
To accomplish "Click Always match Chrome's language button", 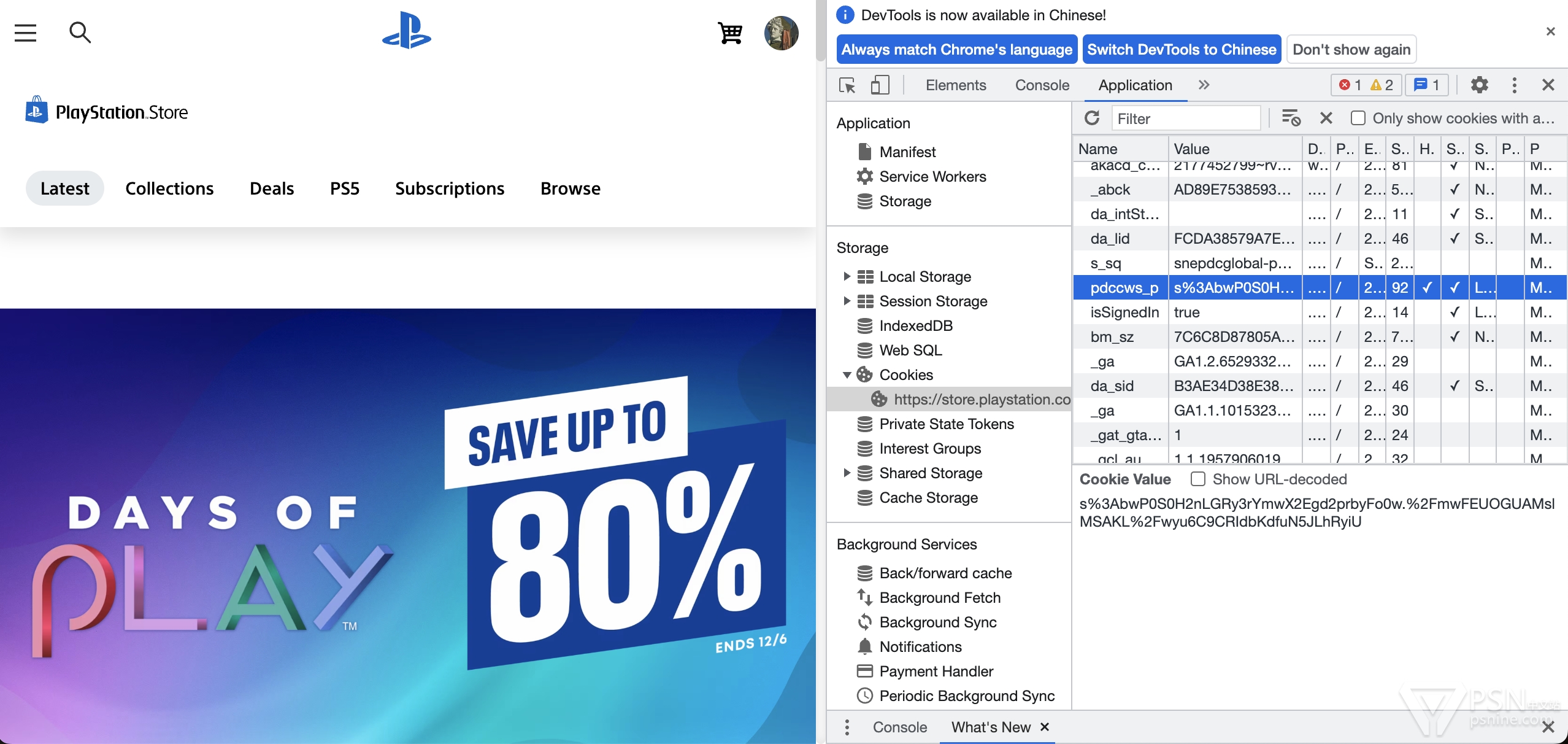I will pos(957,49).
